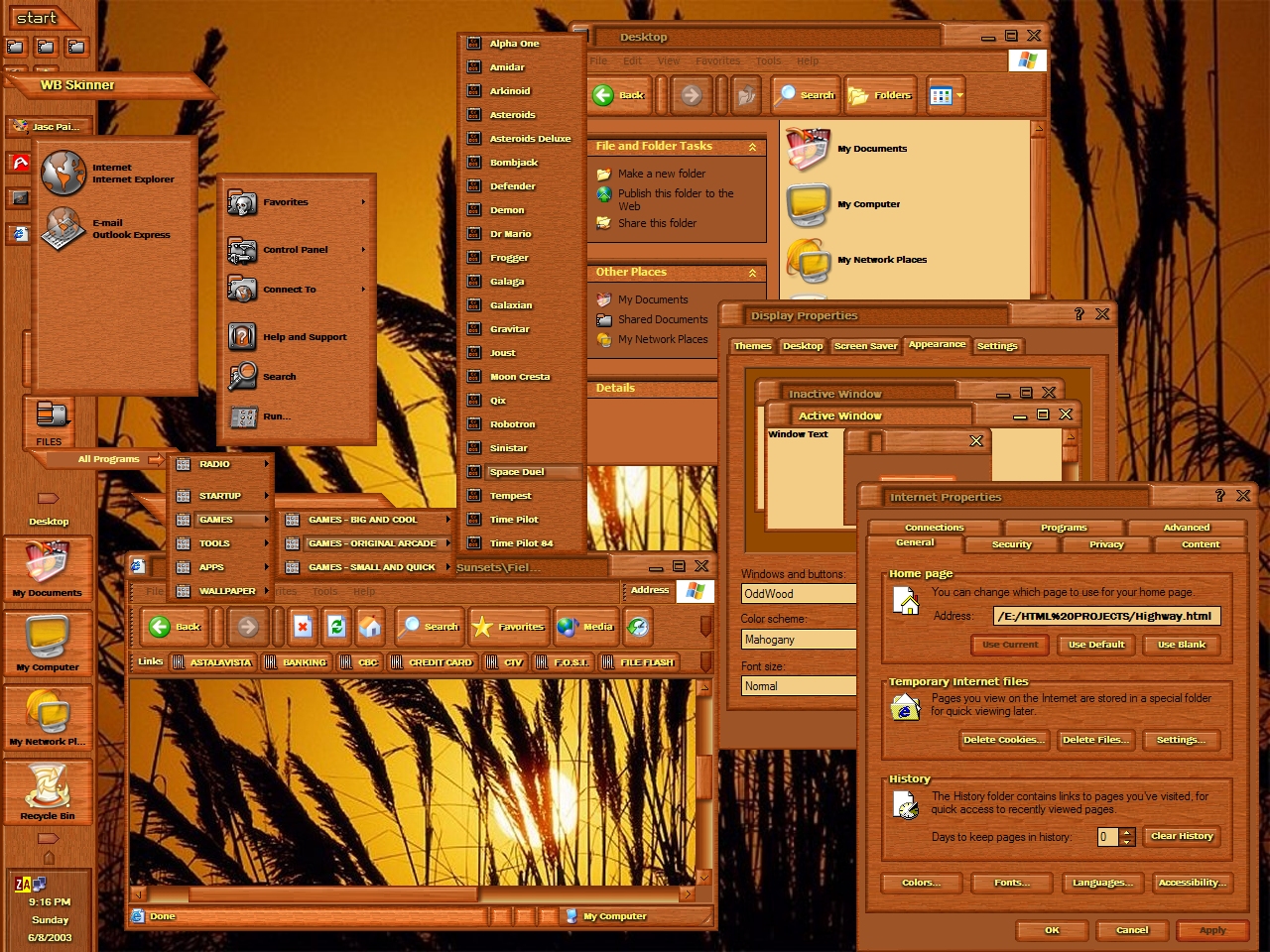1270x952 pixels.
Task: Open the Recycle Bin sidebar icon
Action: click(x=48, y=792)
